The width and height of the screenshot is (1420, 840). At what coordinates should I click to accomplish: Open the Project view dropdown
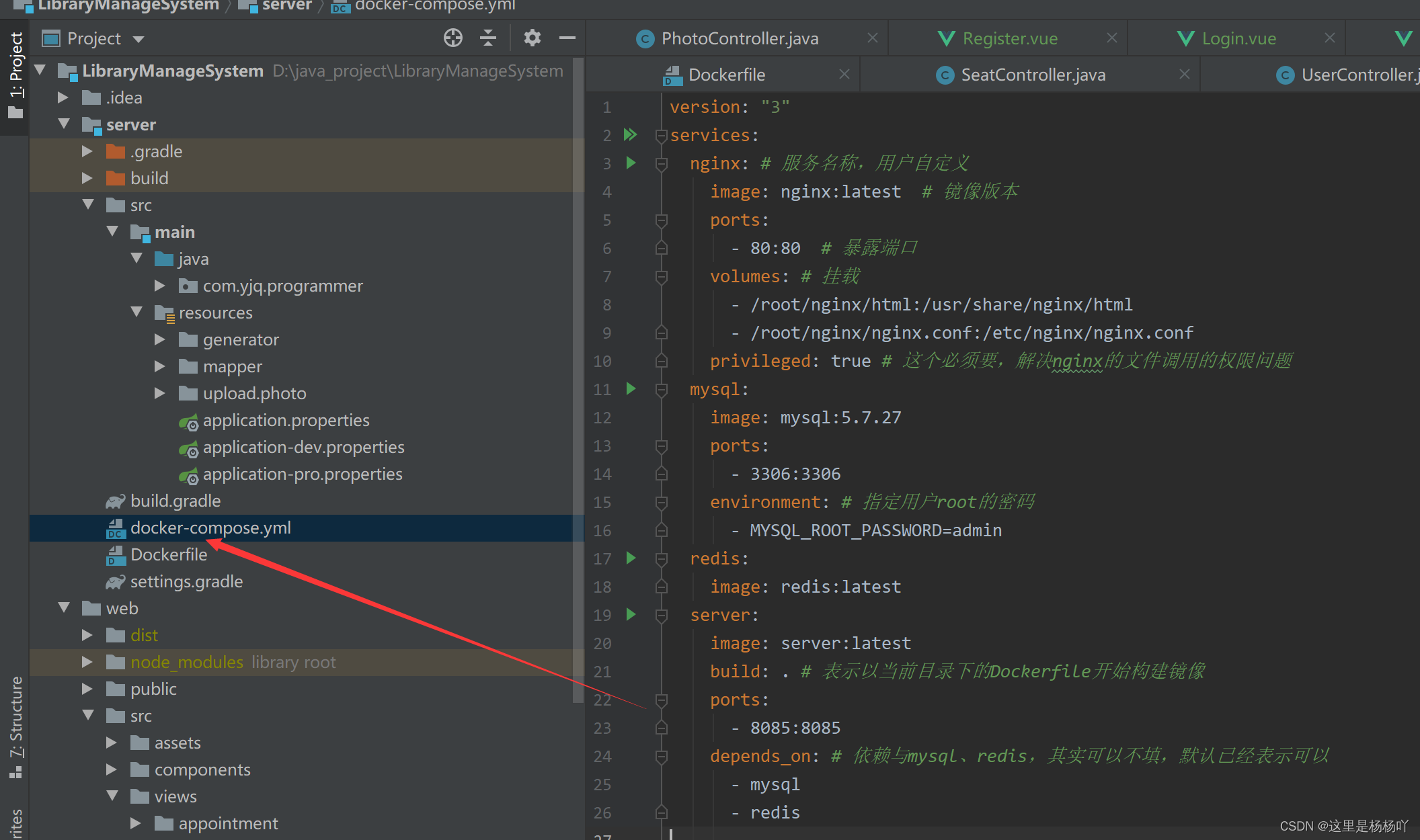(139, 39)
